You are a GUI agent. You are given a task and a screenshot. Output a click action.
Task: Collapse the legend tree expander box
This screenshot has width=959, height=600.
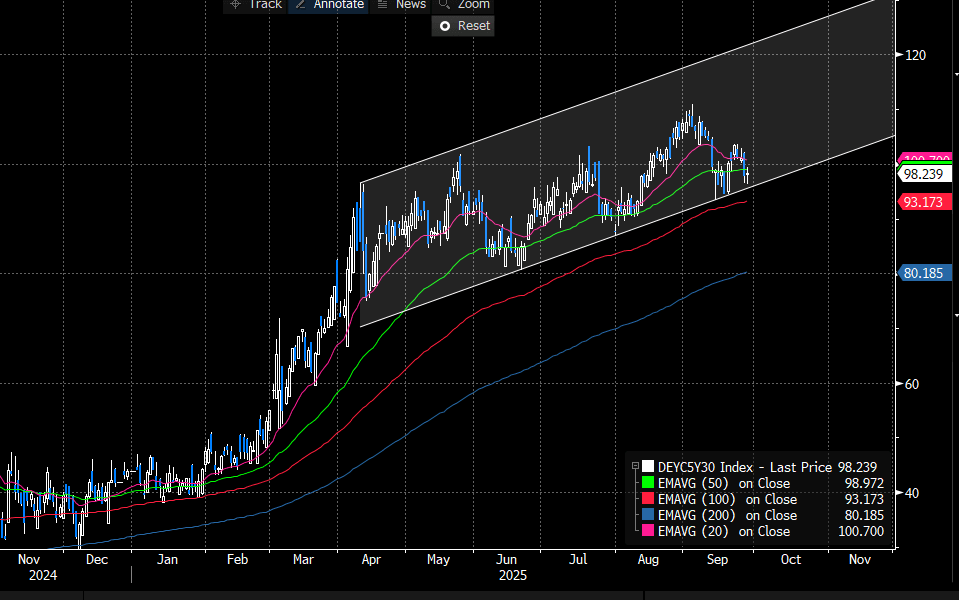coord(634,466)
